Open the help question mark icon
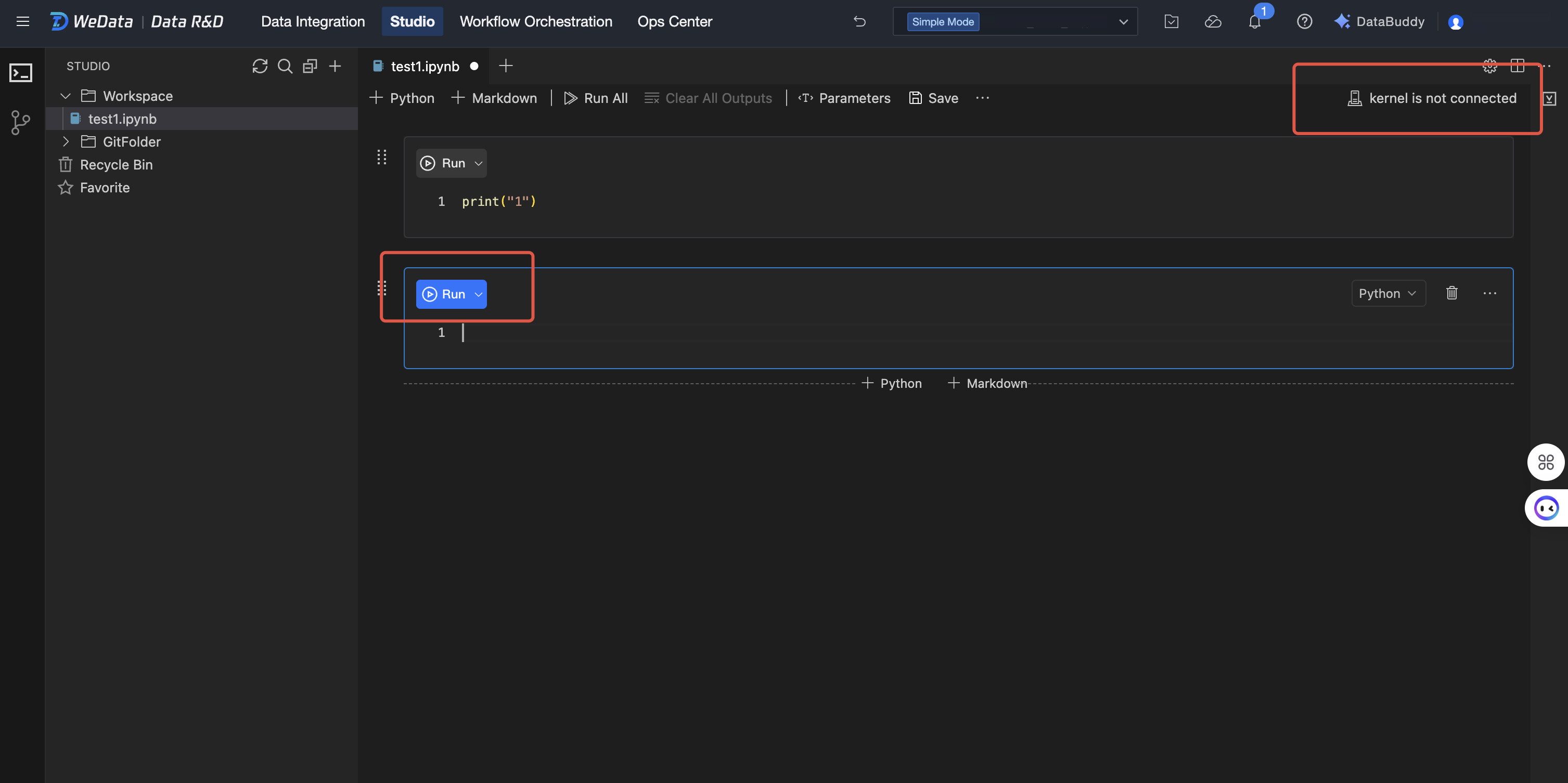The width and height of the screenshot is (1568, 783). click(x=1304, y=22)
